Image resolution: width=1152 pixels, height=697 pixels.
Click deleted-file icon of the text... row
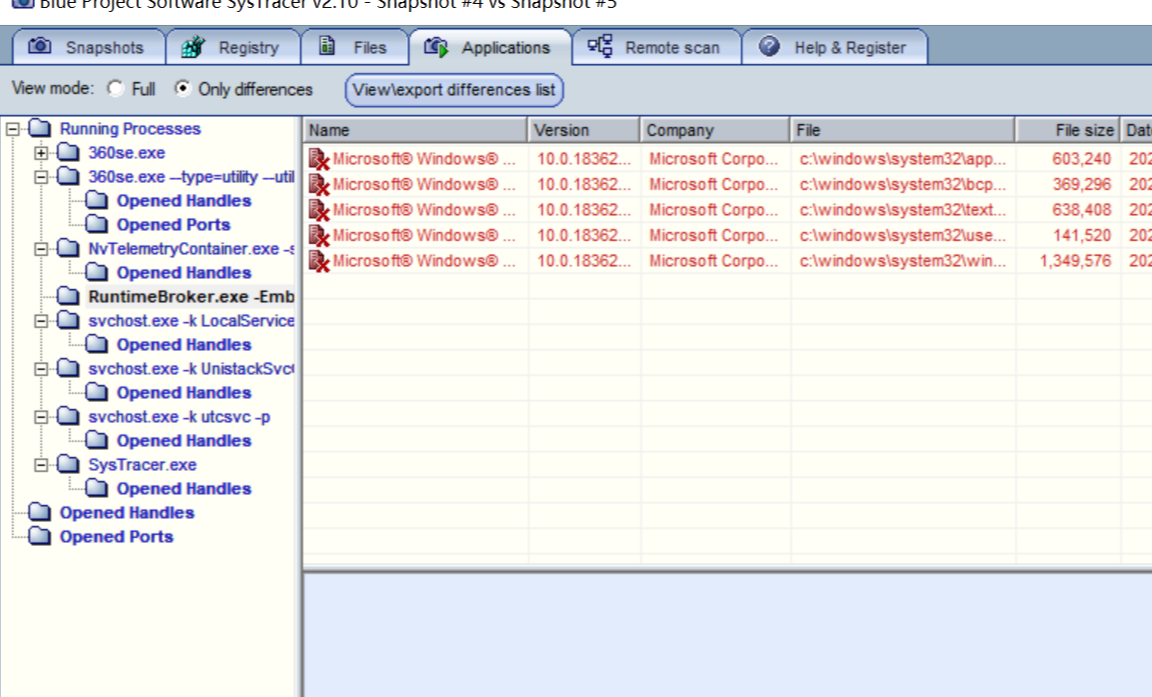(319, 210)
